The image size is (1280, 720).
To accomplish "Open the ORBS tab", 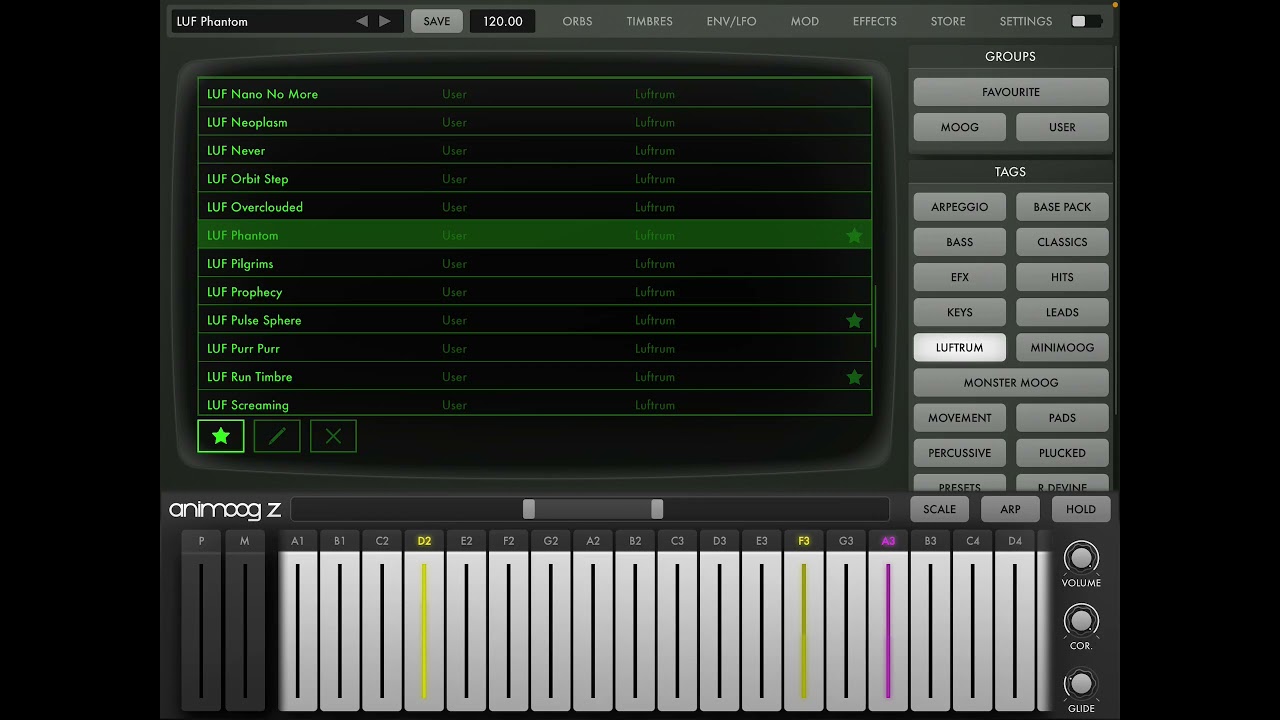I will [x=577, y=21].
